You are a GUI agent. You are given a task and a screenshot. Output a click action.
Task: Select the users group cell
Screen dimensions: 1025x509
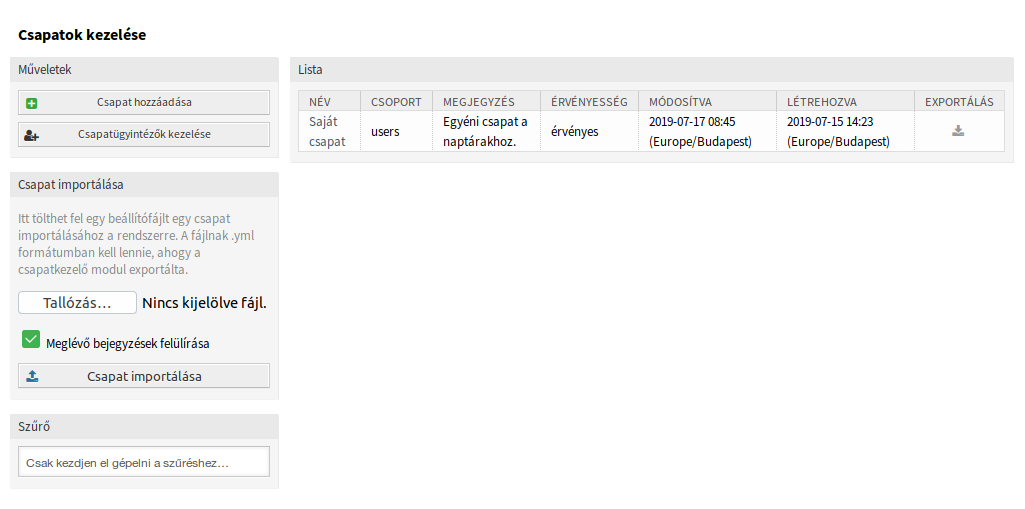[x=396, y=131]
